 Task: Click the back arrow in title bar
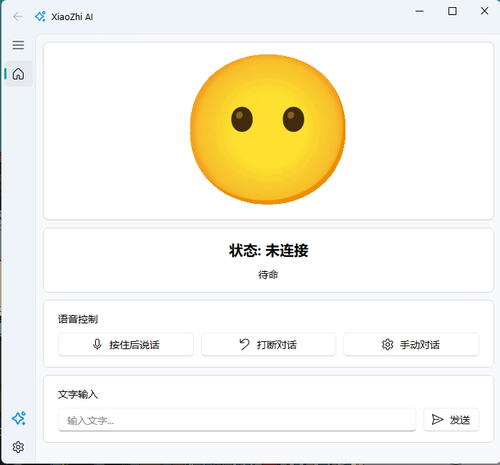point(18,16)
